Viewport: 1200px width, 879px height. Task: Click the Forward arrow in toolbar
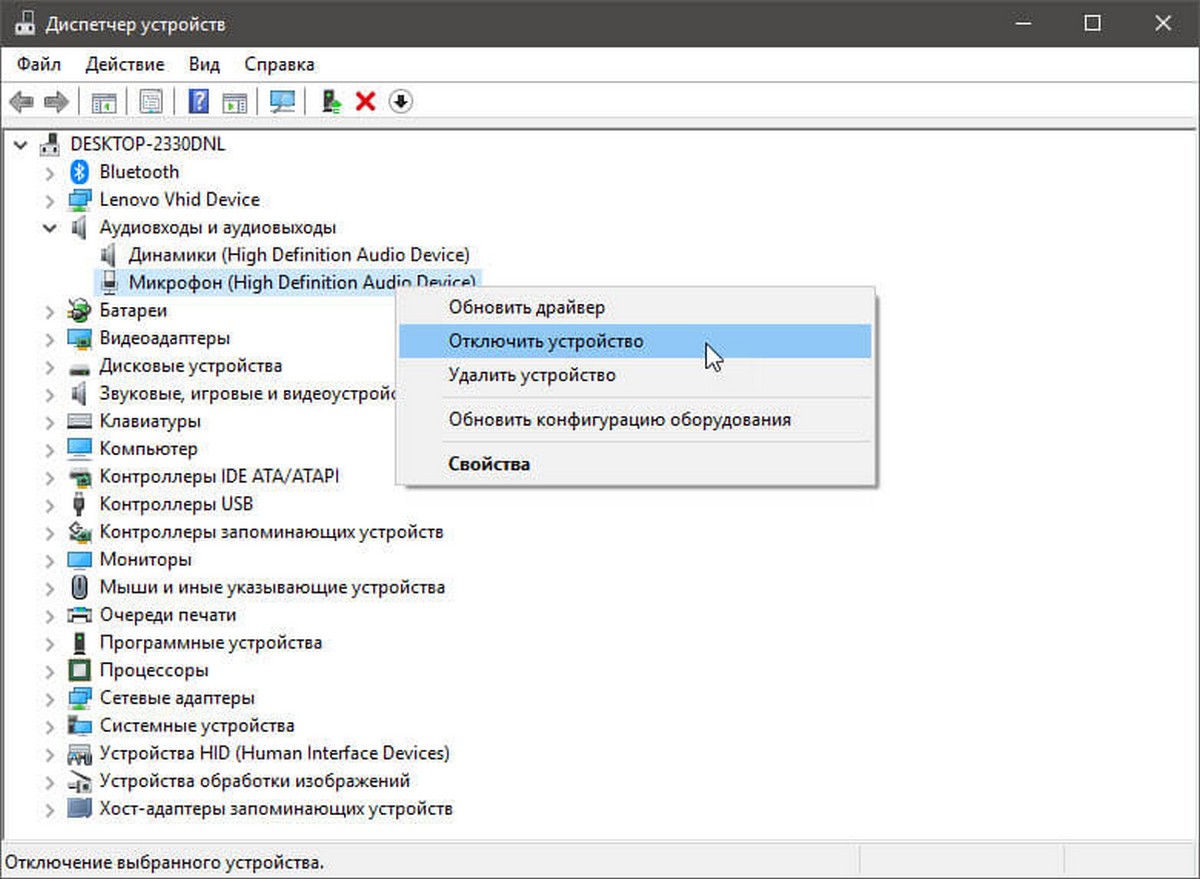(x=56, y=101)
